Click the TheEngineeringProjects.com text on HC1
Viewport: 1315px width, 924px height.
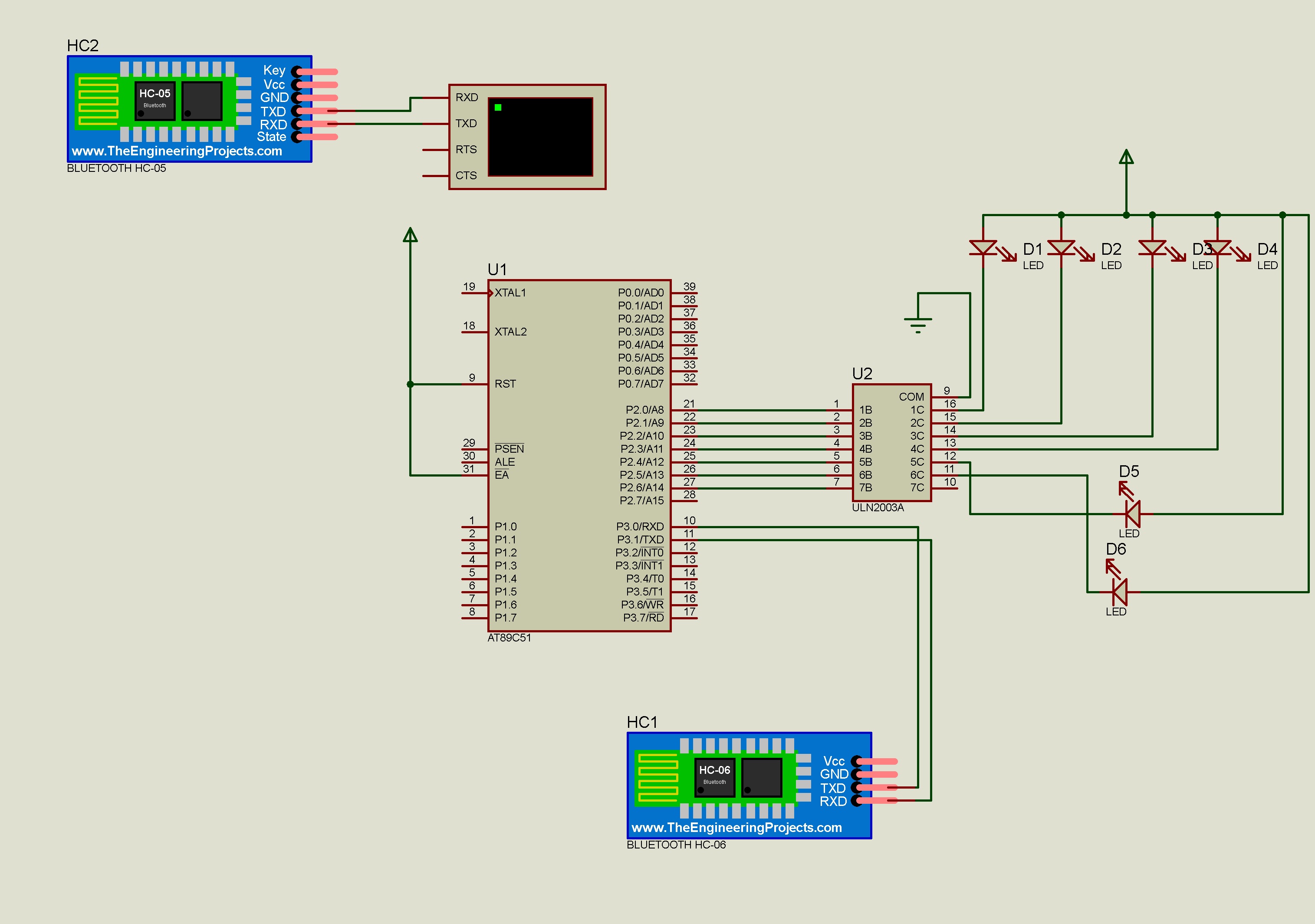click(736, 828)
